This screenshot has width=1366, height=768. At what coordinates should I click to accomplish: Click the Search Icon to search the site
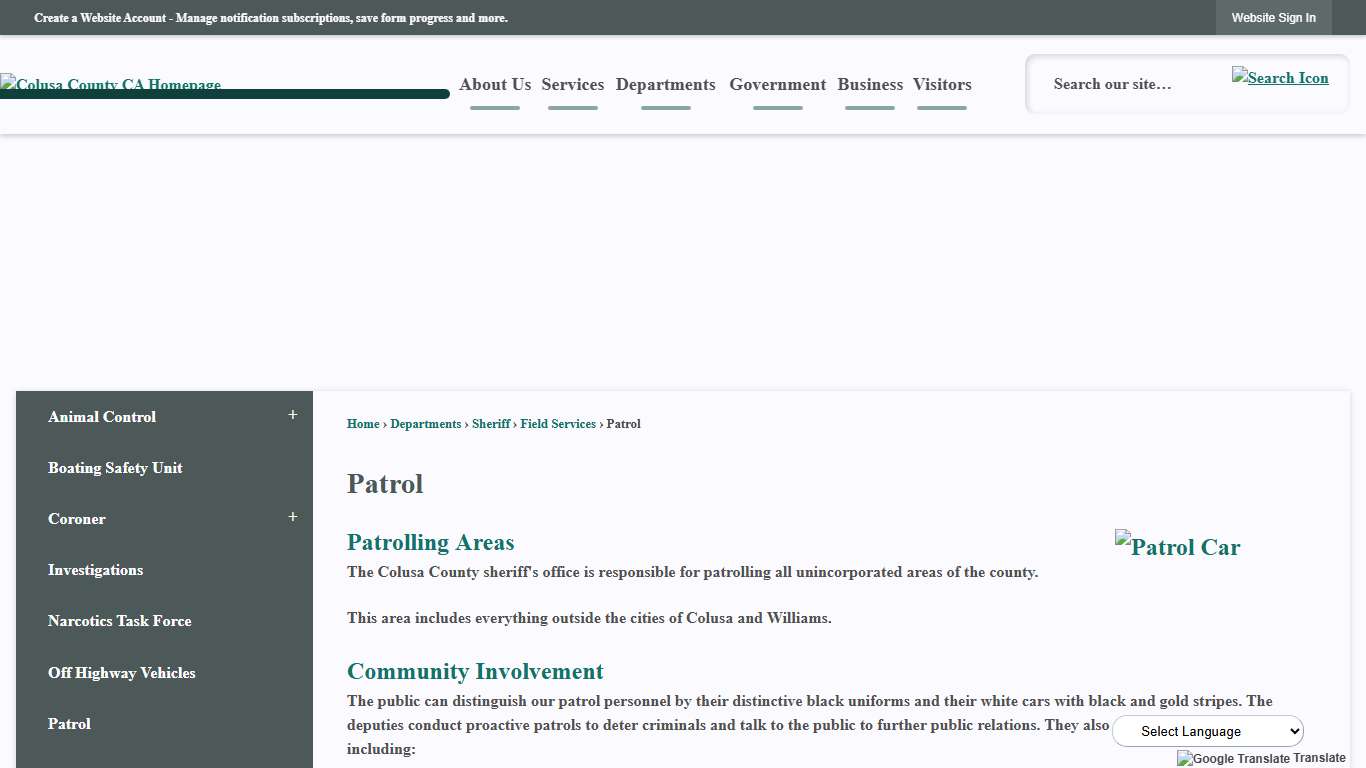(1280, 77)
